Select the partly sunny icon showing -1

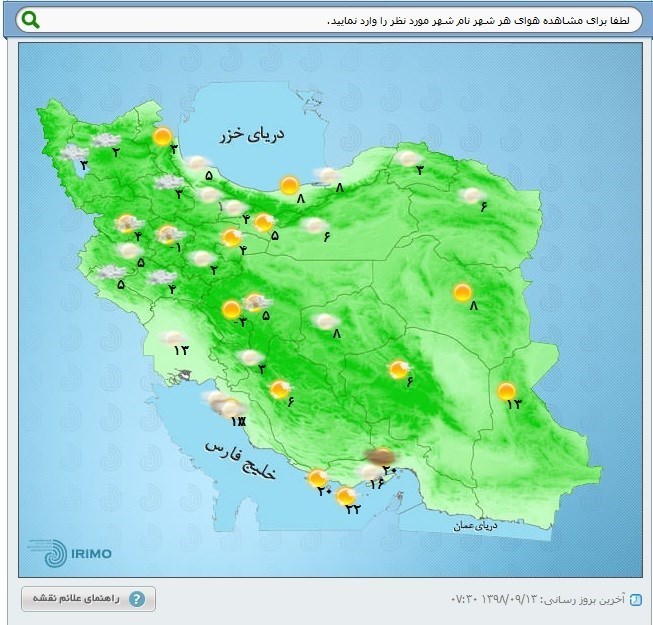pos(168,234)
